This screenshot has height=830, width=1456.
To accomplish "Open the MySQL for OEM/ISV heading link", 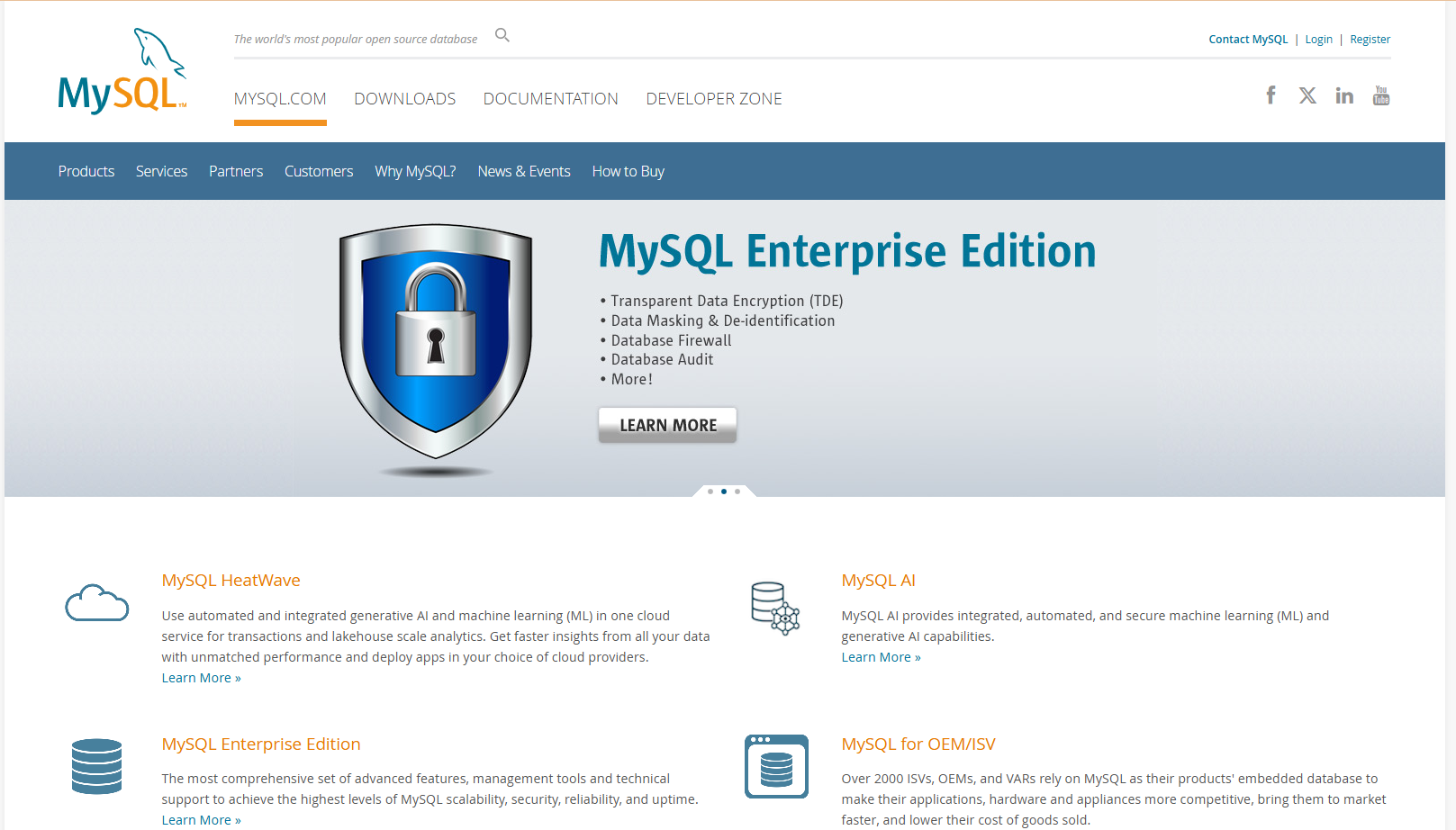I will pos(918,744).
